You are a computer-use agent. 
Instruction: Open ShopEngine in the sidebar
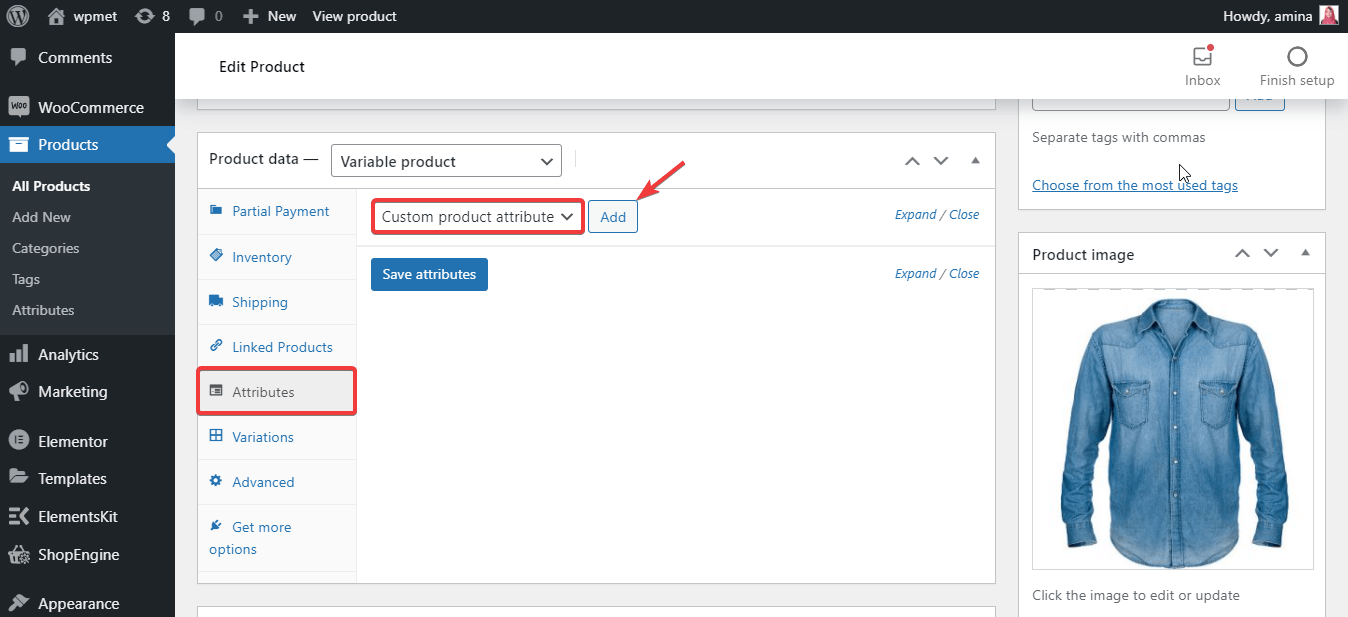[78, 555]
